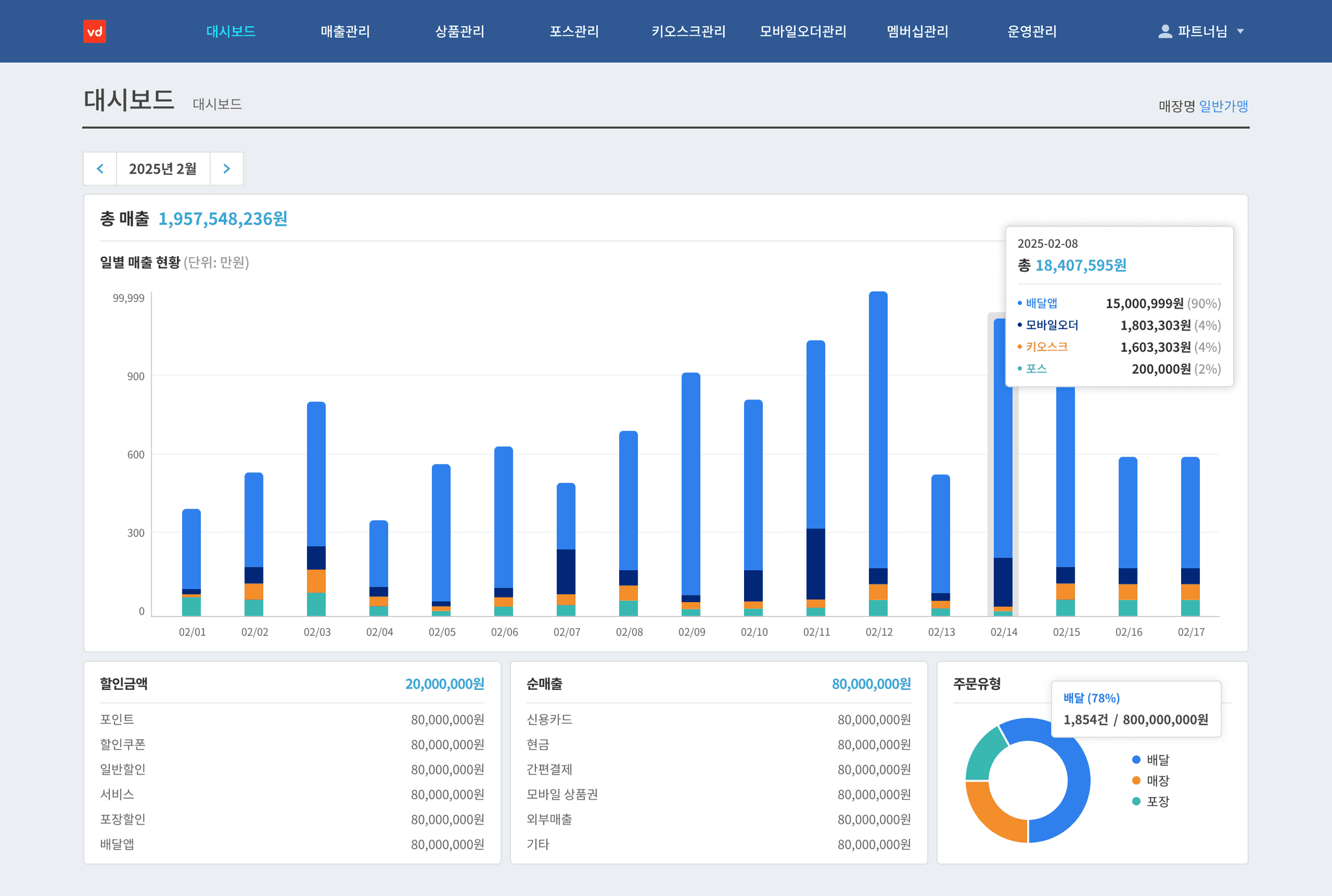Open the 키오스크관리 menu
Image resolution: width=1332 pixels, height=896 pixels.
pyautogui.click(x=688, y=31)
